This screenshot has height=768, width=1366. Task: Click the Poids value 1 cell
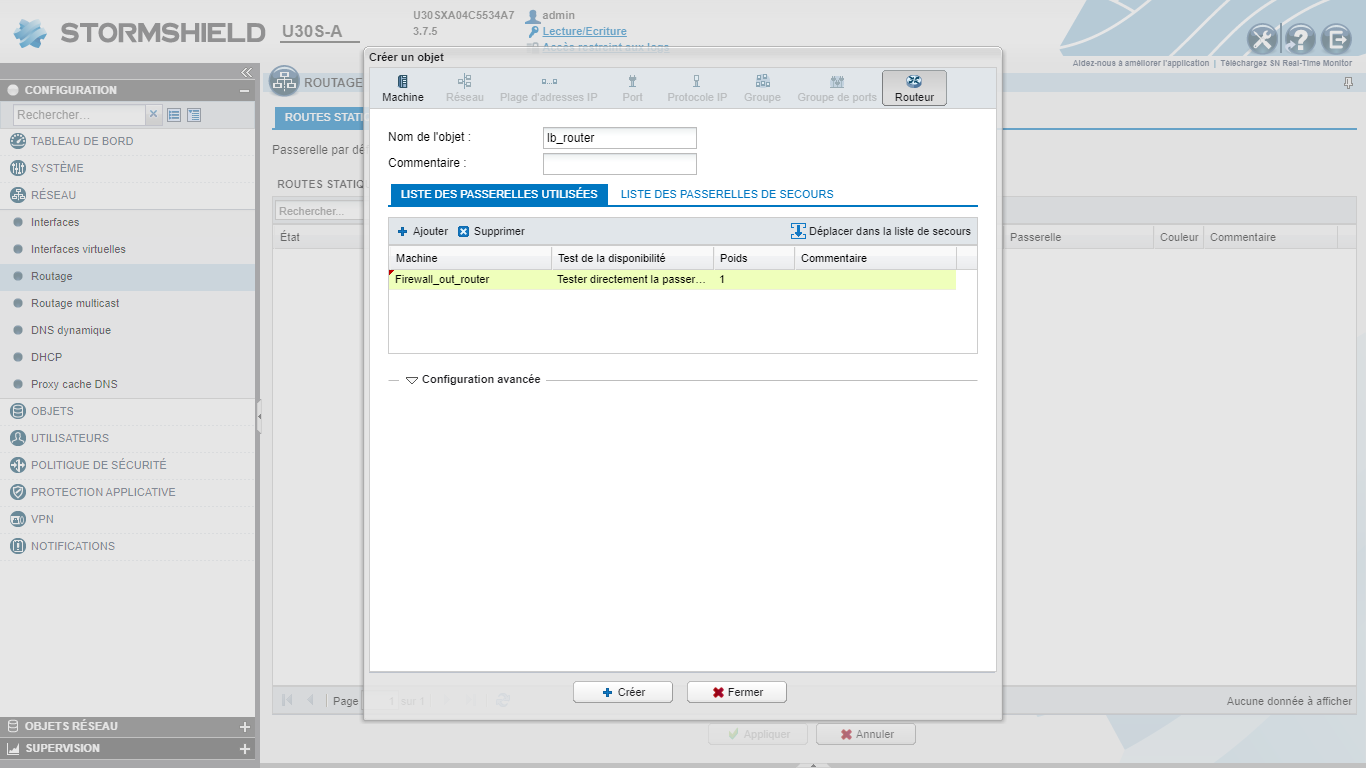point(754,280)
